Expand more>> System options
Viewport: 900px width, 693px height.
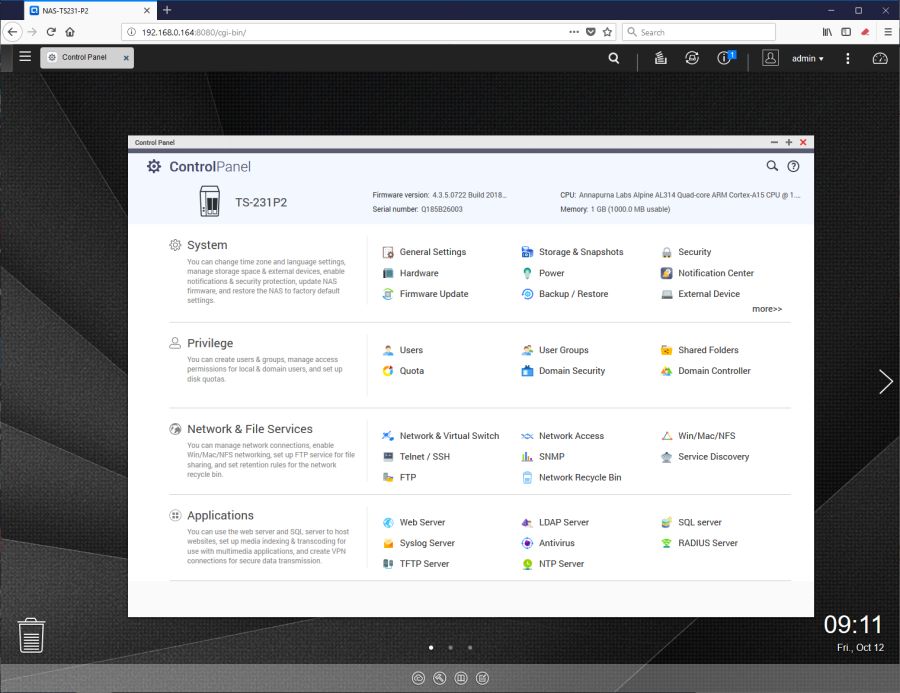(x=767, y=309)
